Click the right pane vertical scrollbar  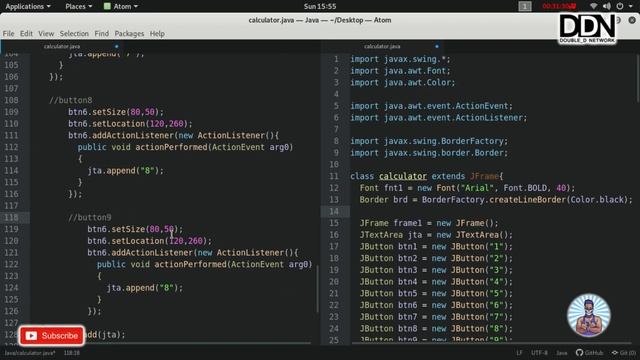click(637, 78)
